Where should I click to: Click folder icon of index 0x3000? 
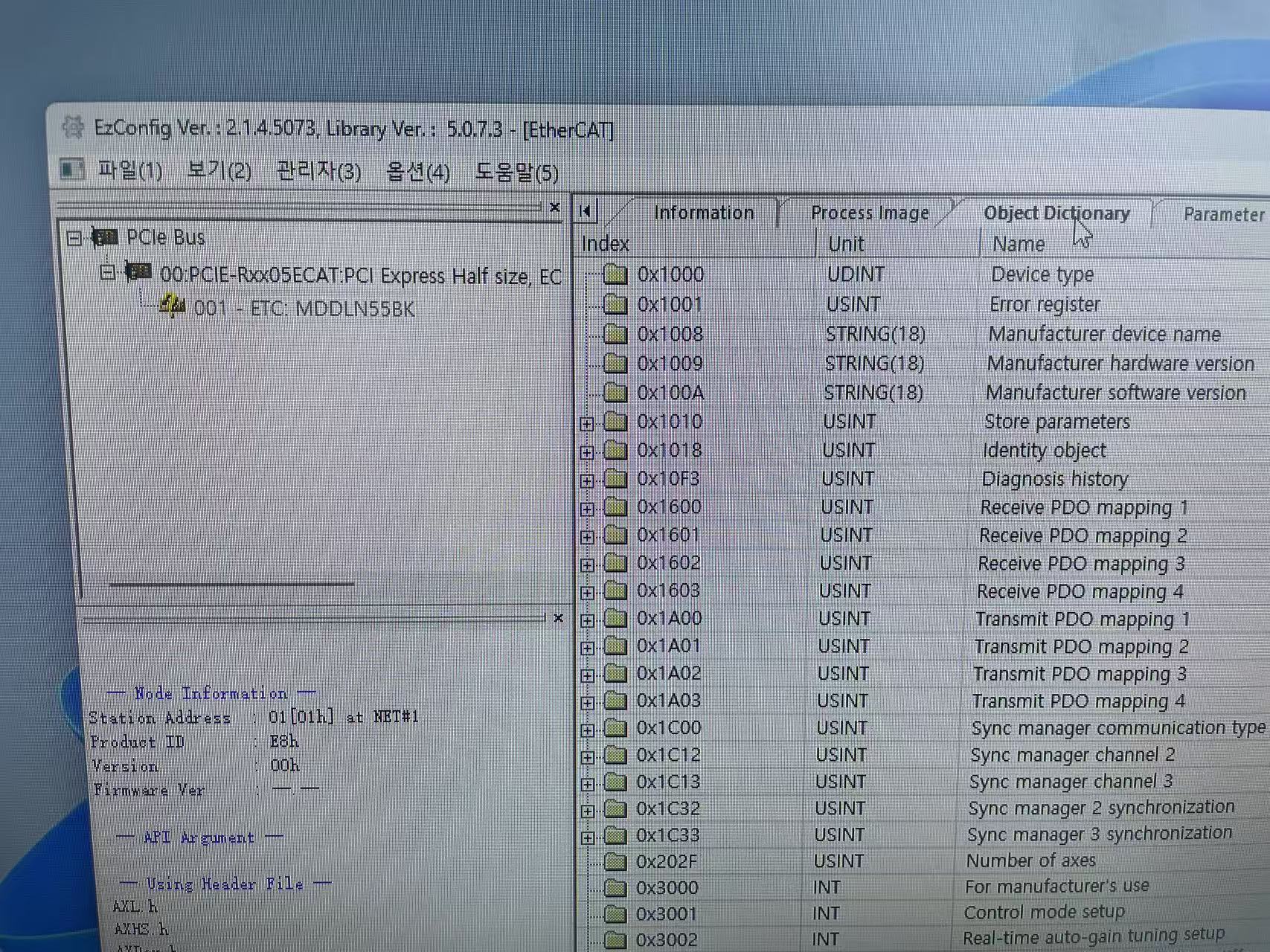pos(615,888)
